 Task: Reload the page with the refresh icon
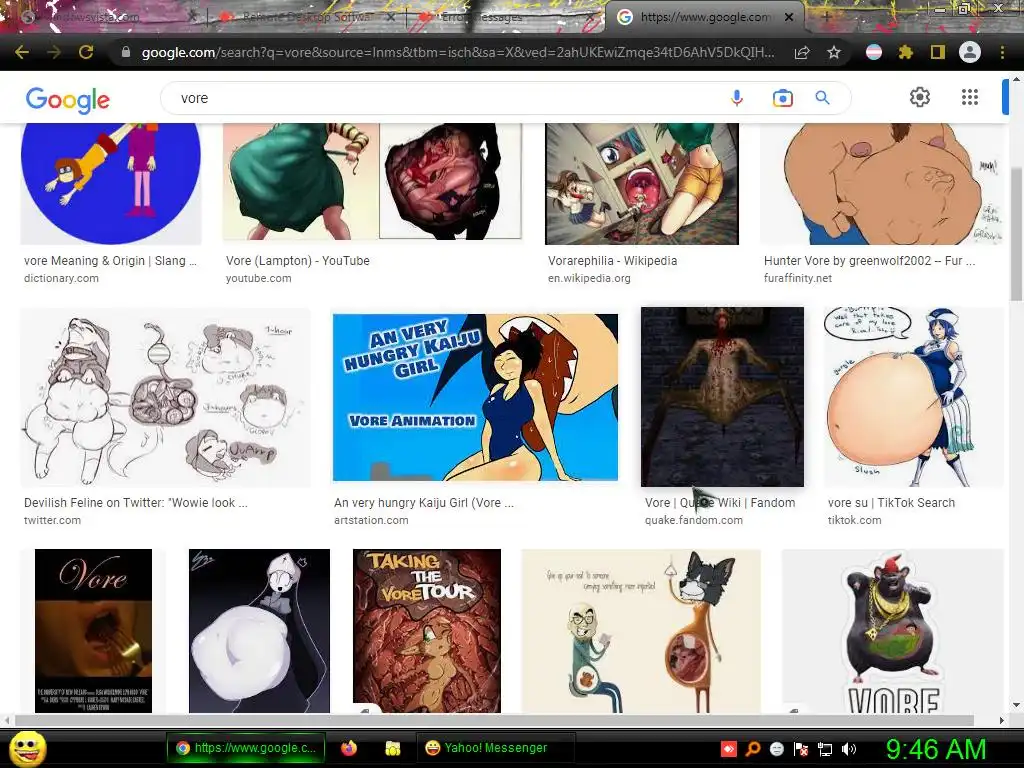click(x=86, y=52)
